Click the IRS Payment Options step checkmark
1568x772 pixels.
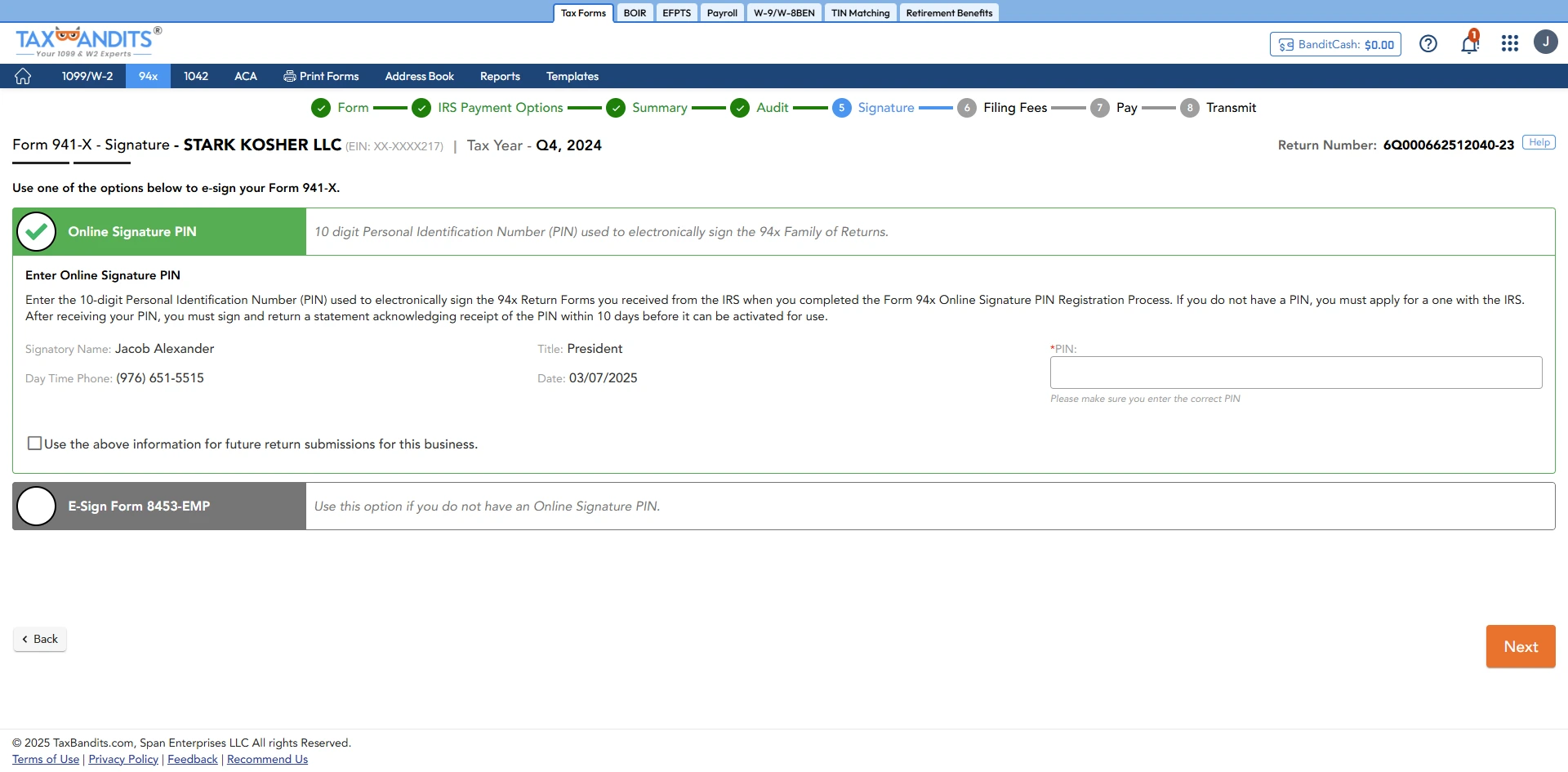pyautogui.click(x=421, y=108)
